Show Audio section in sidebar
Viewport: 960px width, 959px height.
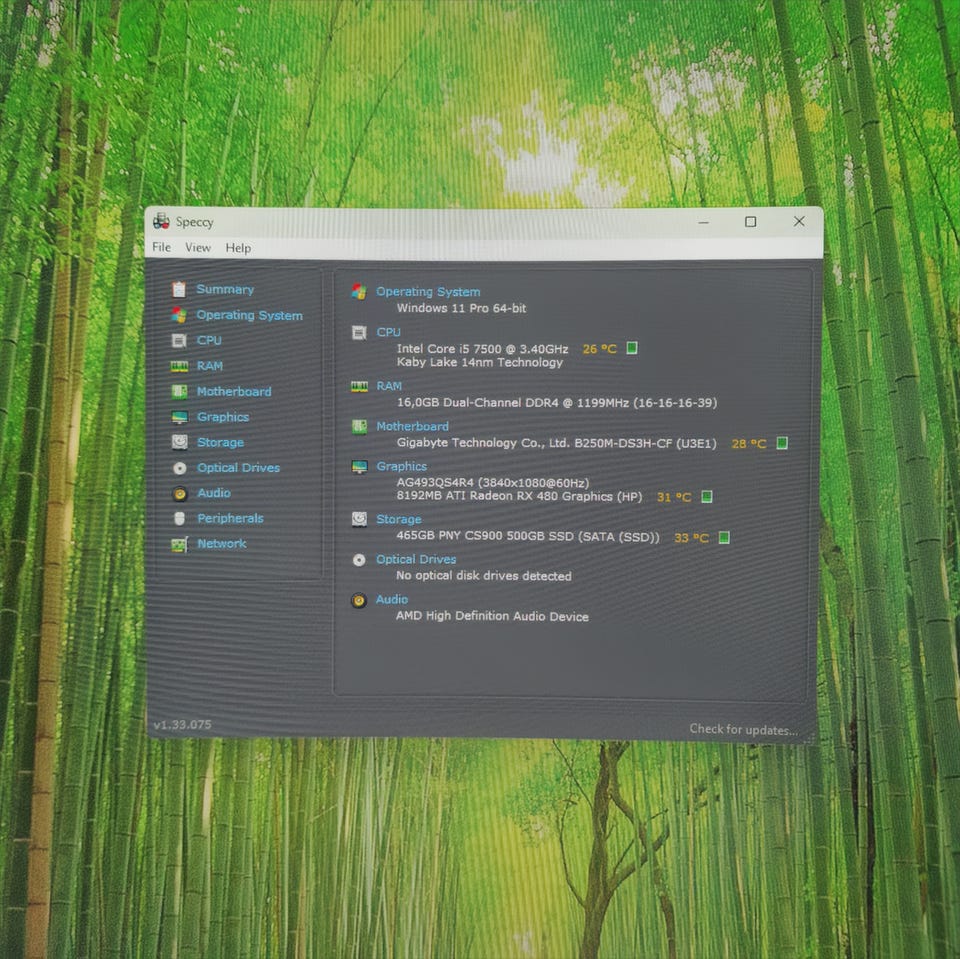[x=214, y=493]
